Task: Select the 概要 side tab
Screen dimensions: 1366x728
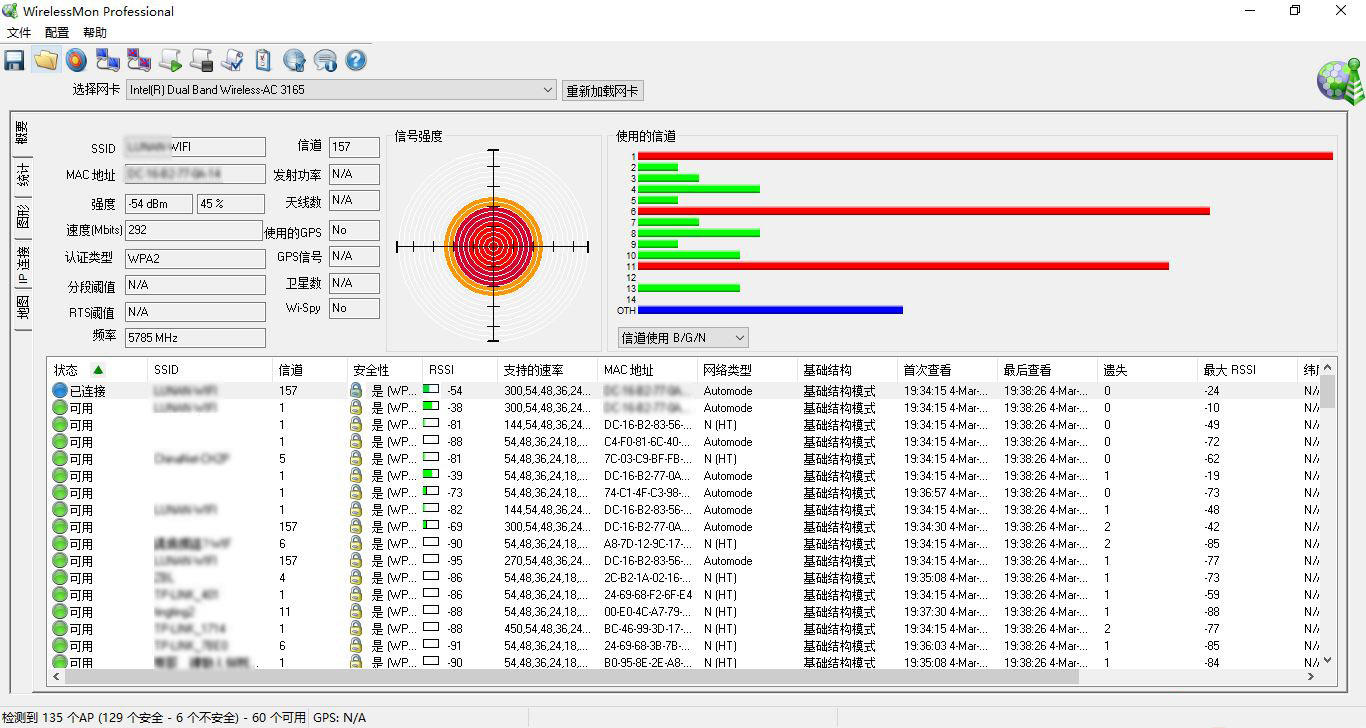Action: click(21, 134)
